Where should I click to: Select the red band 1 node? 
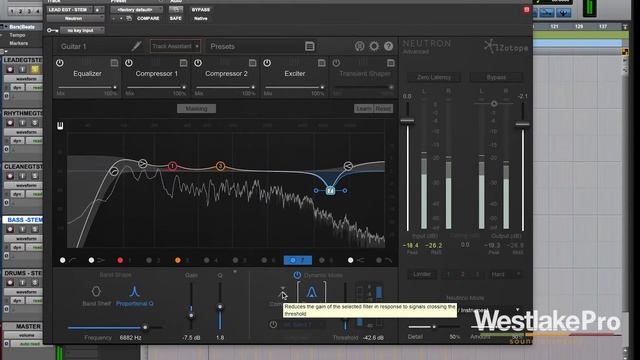(173, 166)
